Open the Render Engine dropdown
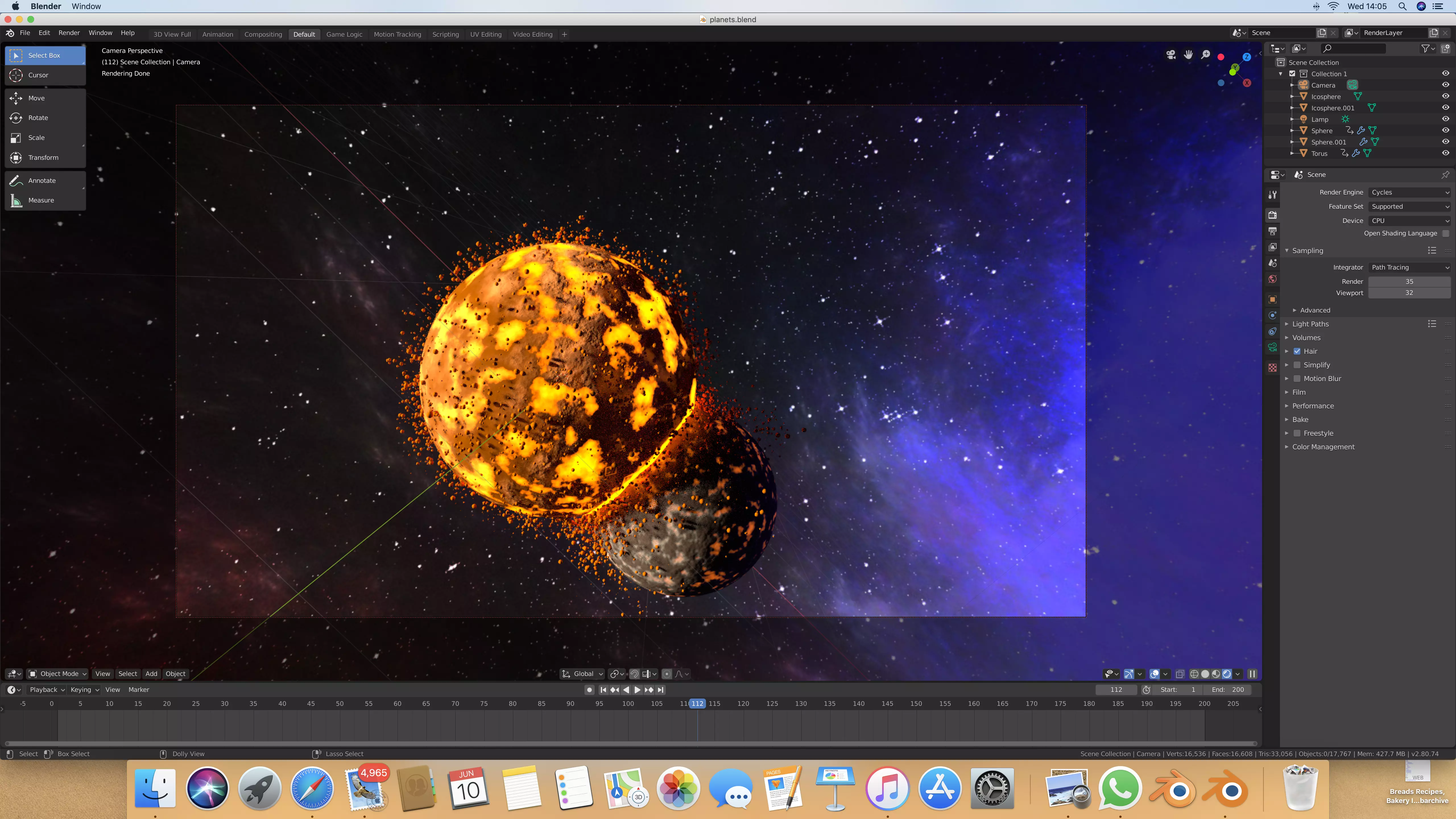Image resolution: width=1456 pixels, height=819 pixels. point(1410,193)
